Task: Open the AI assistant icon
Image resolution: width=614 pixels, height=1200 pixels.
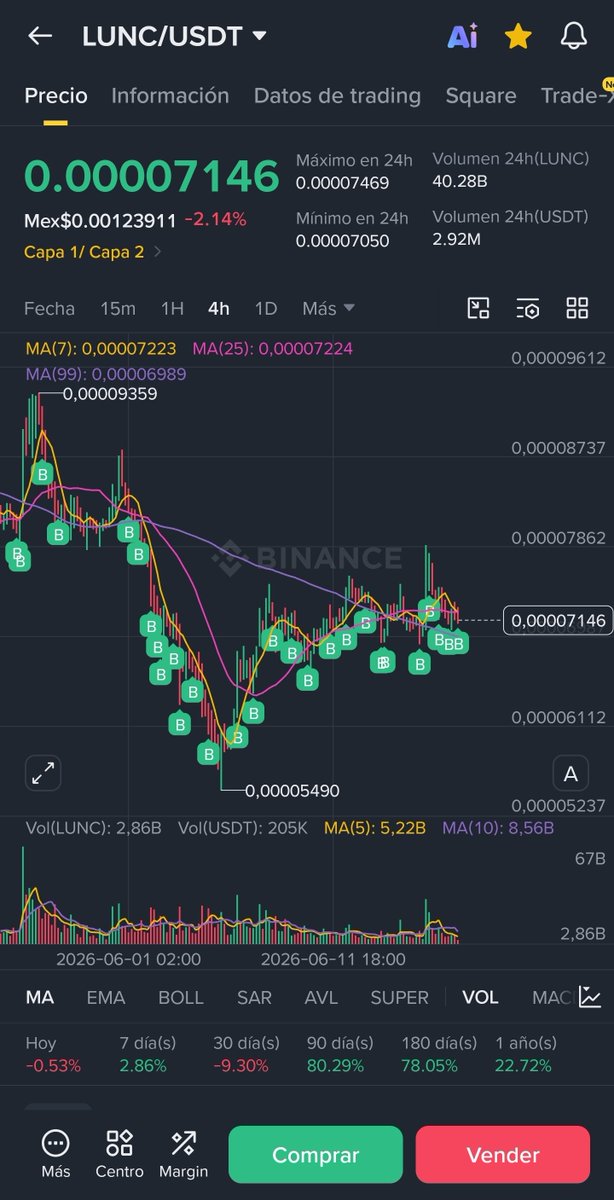Action: (x=462, y=37)
